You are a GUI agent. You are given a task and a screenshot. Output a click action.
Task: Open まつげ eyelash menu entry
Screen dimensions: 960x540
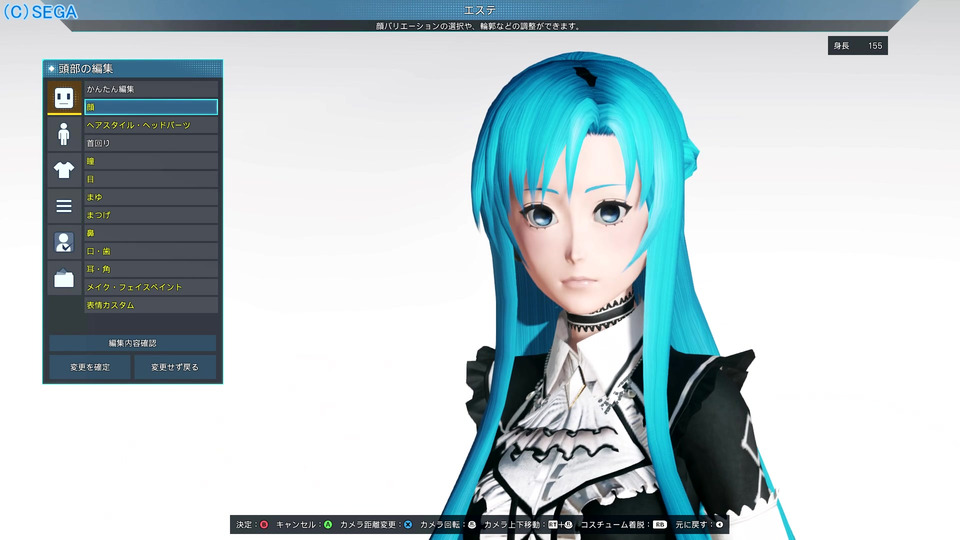(151, 215)
